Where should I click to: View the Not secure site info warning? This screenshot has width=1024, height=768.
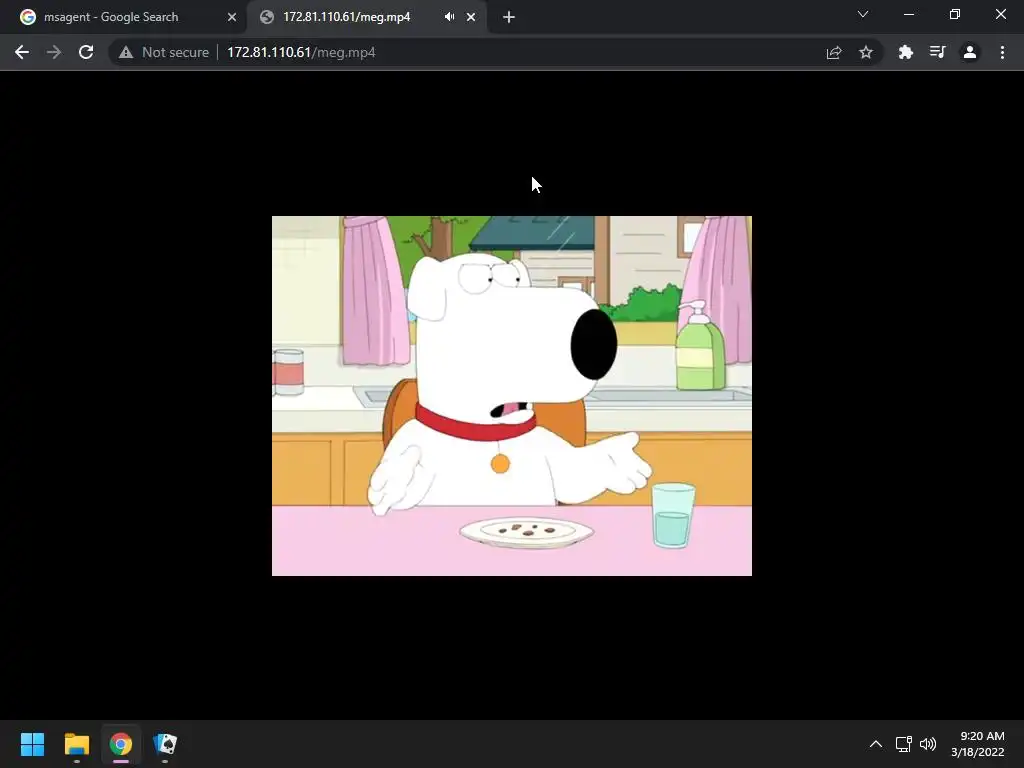coord(163,52)
